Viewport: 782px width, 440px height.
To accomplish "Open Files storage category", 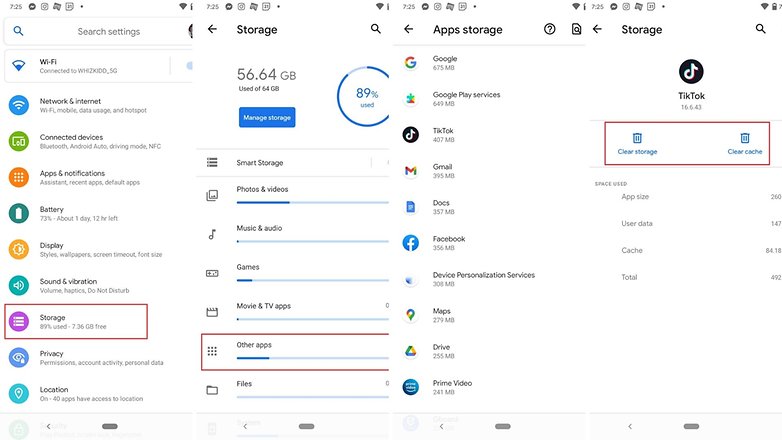I will pos(293,390).
